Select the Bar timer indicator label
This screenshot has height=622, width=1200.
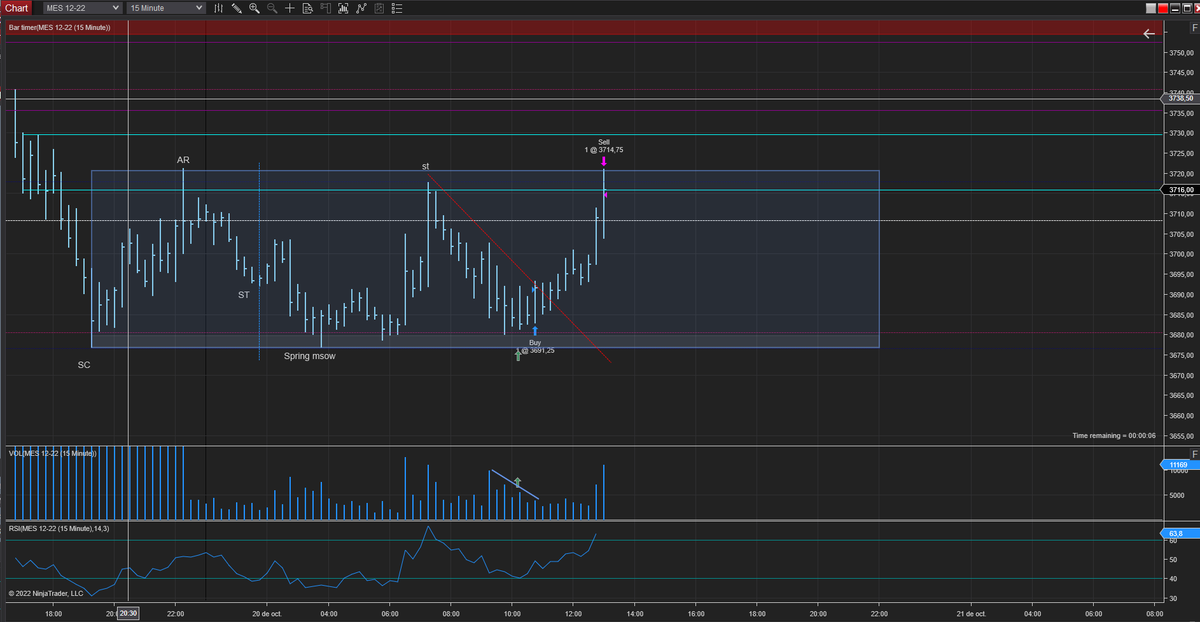[x=59, y=27]
